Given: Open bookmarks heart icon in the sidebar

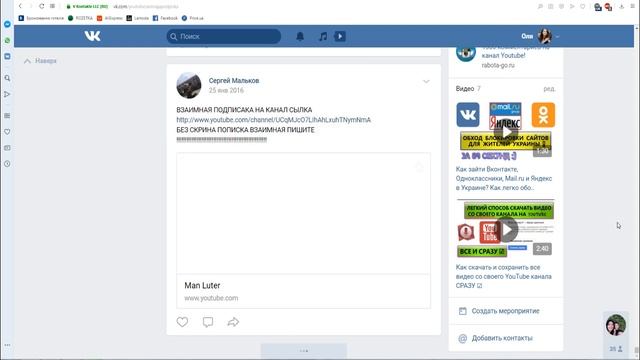Looking at the screenshot, I should [x=7, y=132].
